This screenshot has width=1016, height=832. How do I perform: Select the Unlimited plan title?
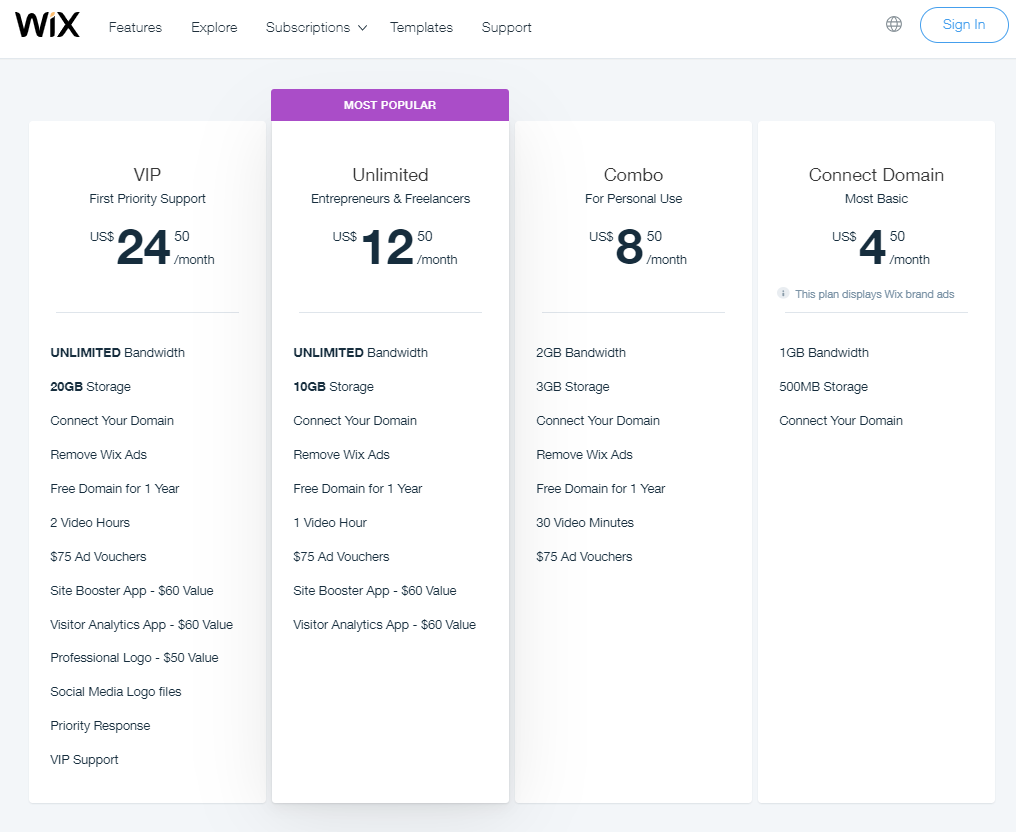[390, 175]
